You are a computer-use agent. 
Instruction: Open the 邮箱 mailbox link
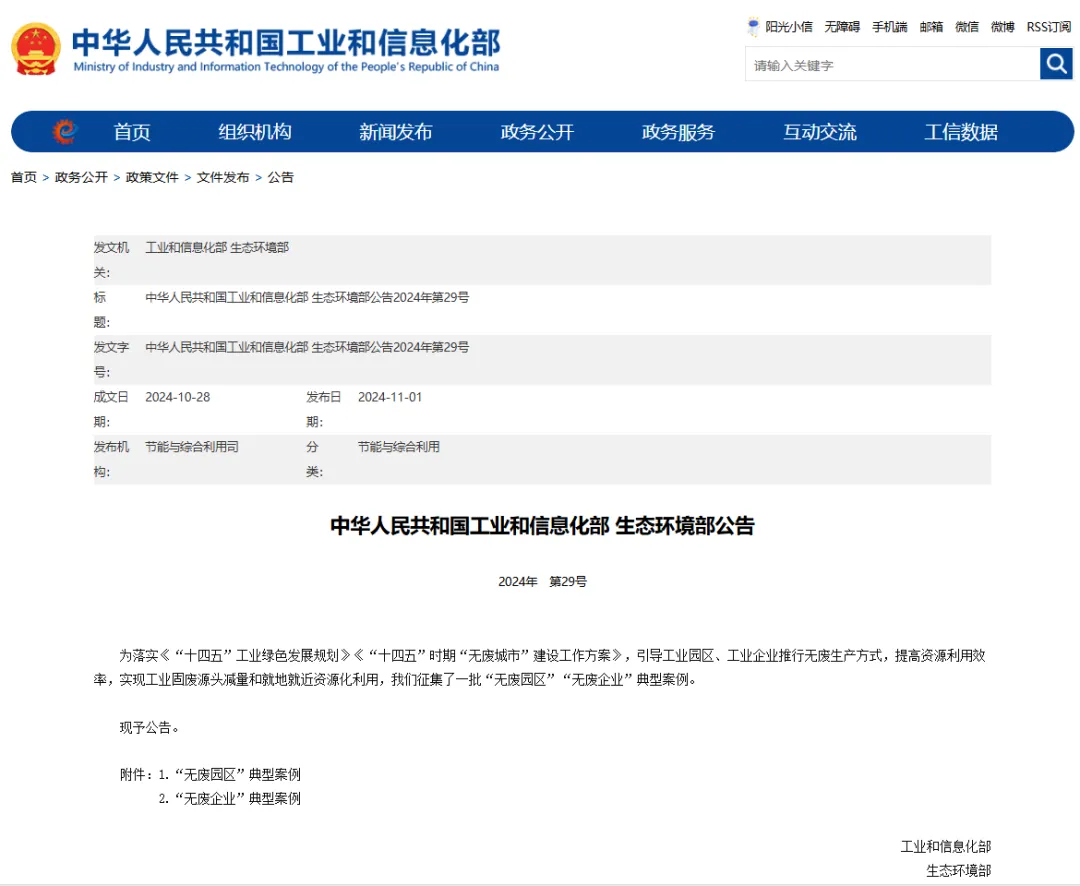coord(931,27)
